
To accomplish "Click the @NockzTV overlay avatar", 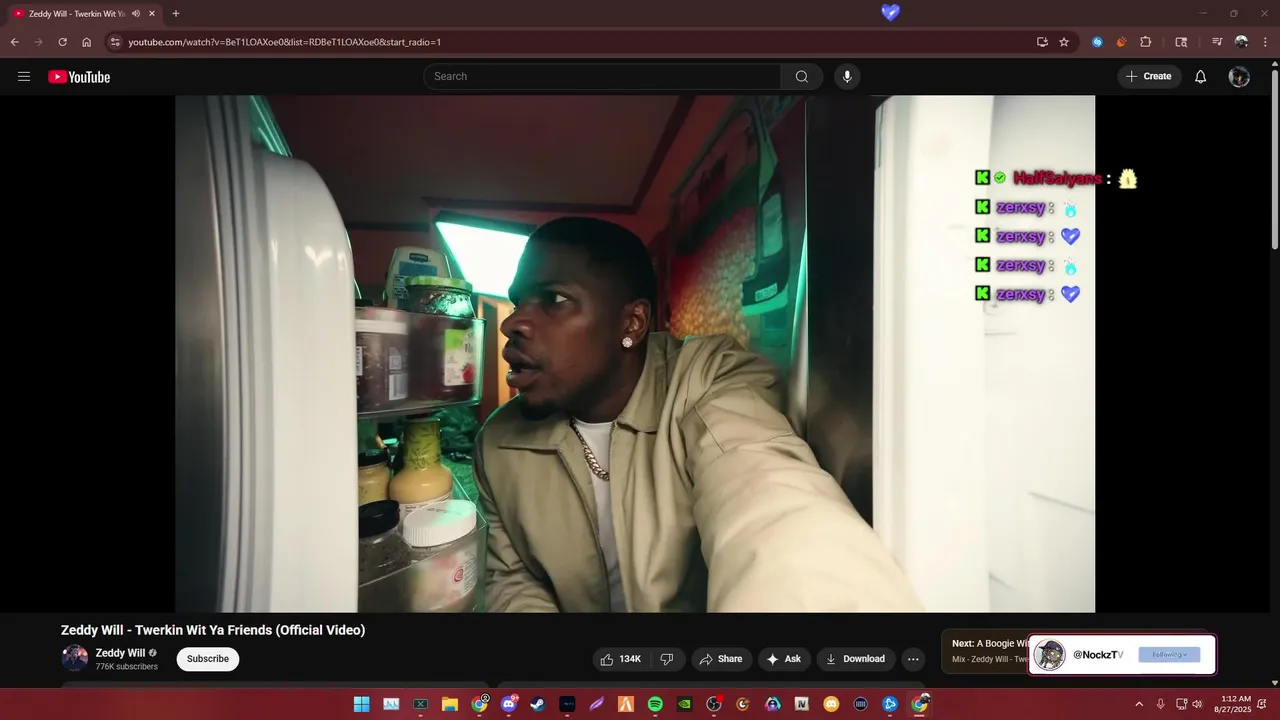I will tap(1049, 655).
